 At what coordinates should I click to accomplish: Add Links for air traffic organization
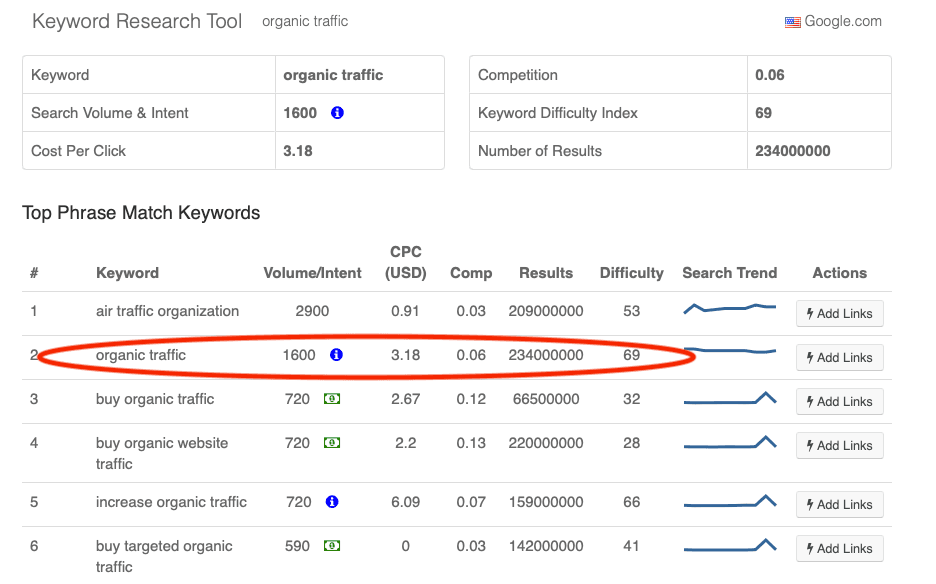point(839,313)
